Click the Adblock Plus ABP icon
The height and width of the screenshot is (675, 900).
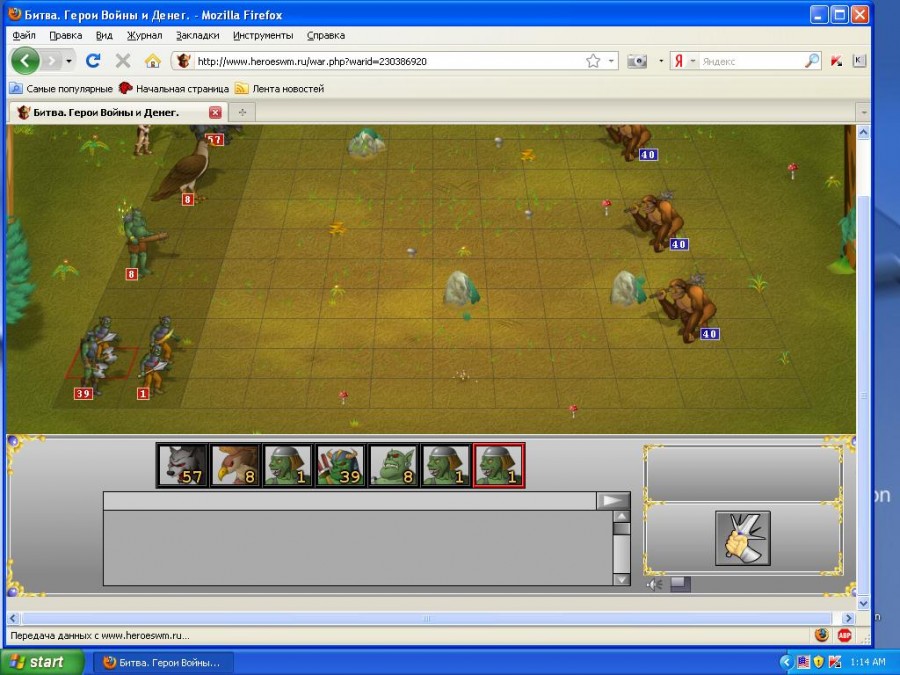(844, 635)
